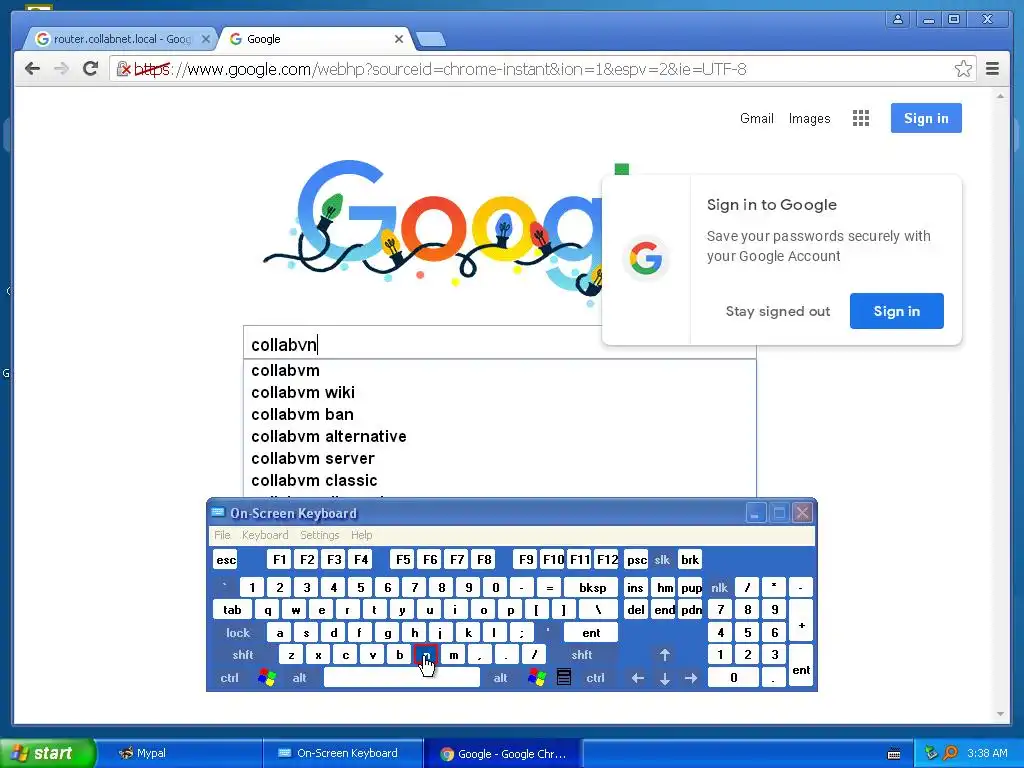Click the page scrollbar down arrow
This screenshot has height=768, width=1024.
point(1000,714)
